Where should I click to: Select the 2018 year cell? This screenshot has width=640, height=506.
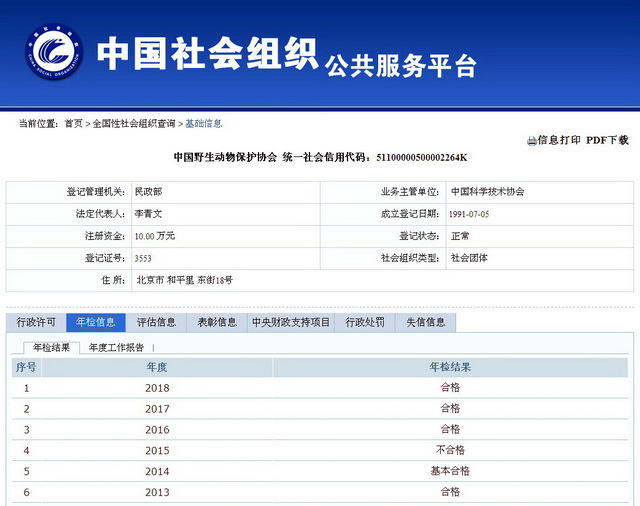click(157, 388)
